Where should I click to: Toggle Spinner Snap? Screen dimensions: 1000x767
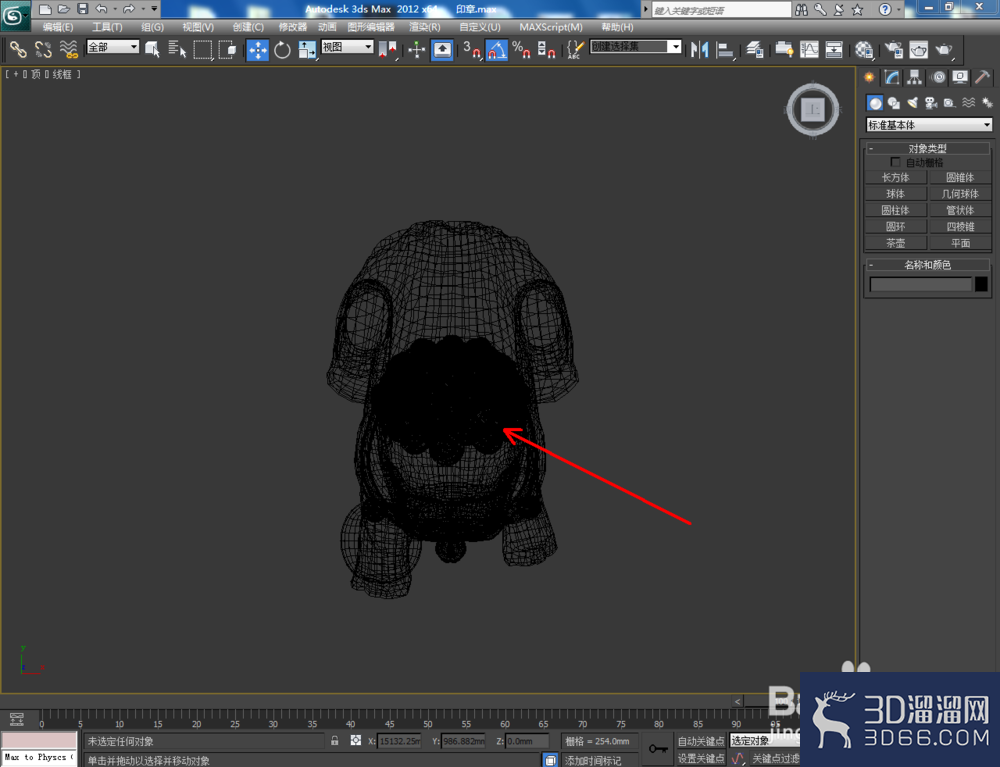(547, 49)
